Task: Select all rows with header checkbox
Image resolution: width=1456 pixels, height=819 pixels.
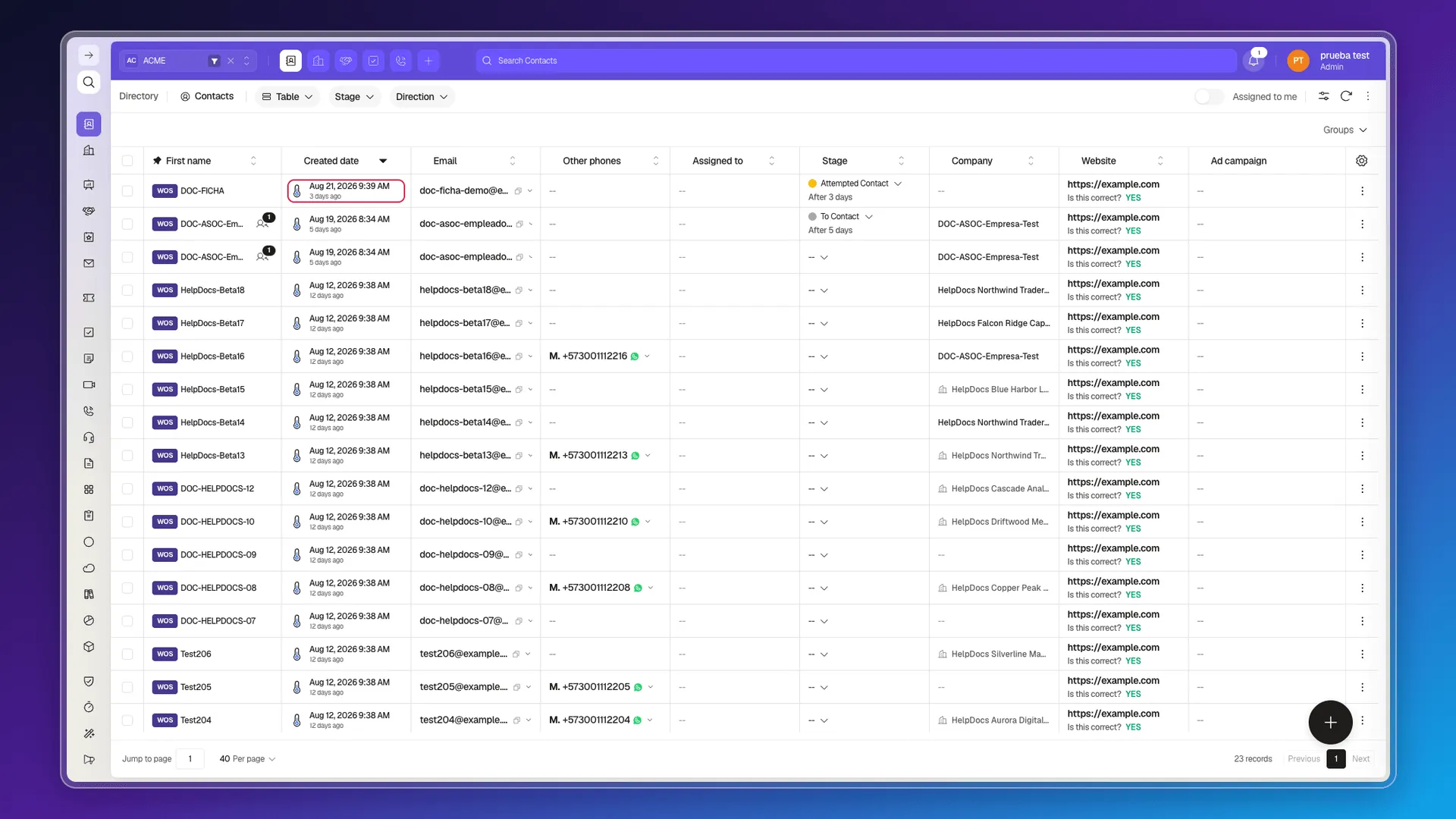Action: coord(127,161)
